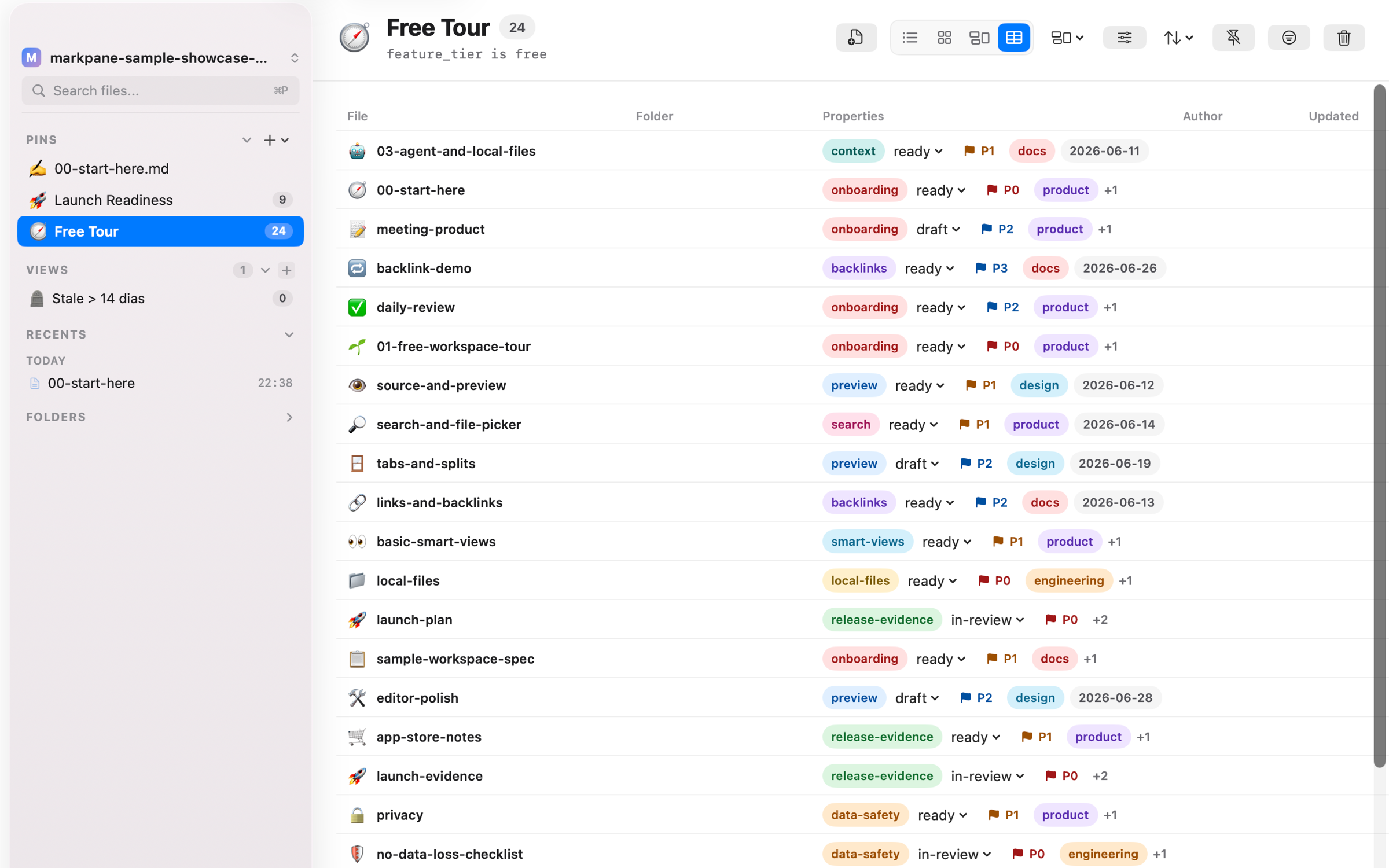Open status dropdown for meeting-product
This screenshot has height=868, width=1389.
click(938, 229)
